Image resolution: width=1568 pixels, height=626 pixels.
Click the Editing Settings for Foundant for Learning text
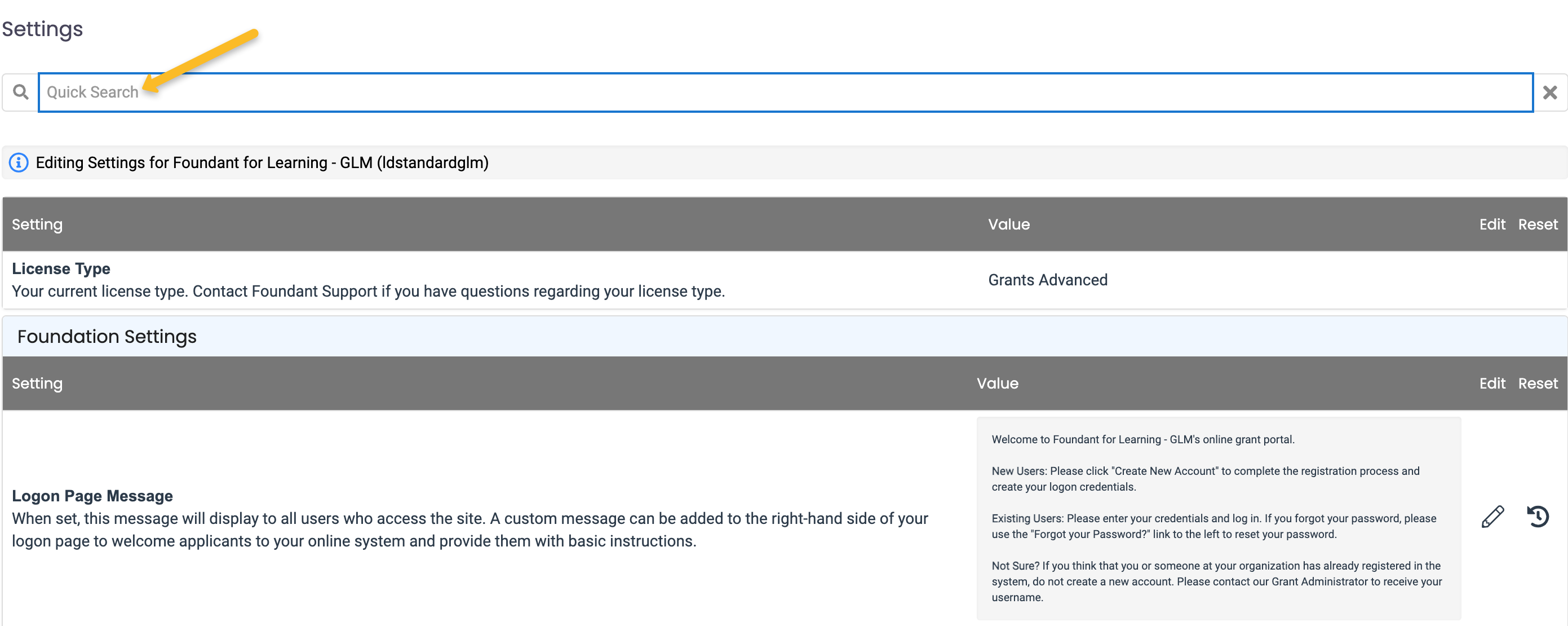click(262, 162)
